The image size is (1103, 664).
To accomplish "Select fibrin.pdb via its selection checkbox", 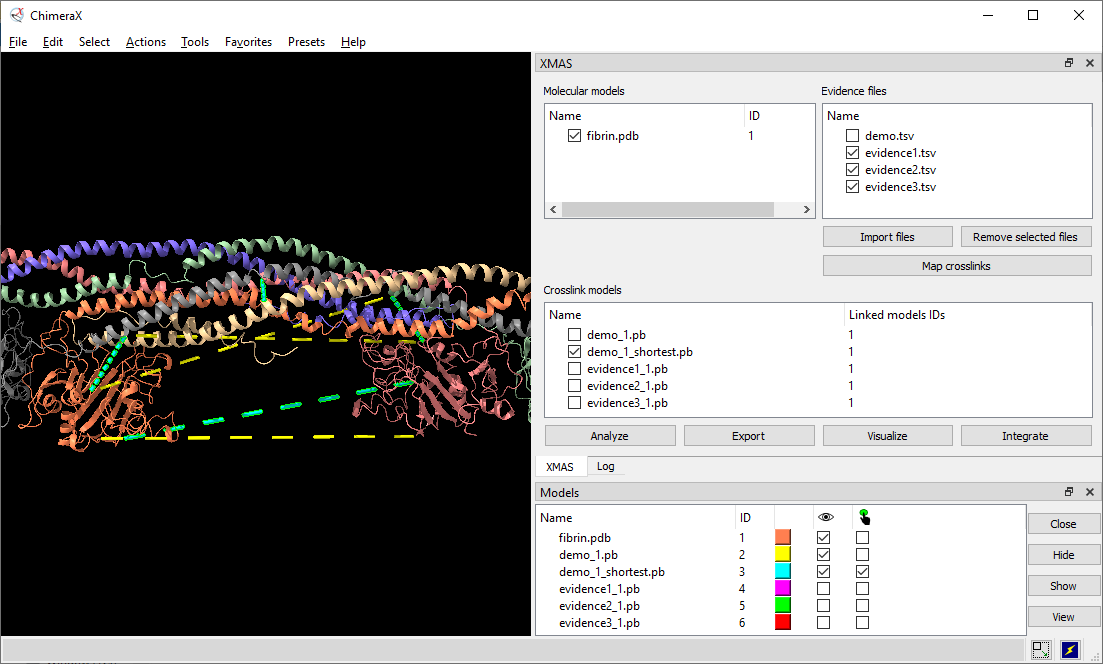I will pyautogui.click(x=862, y=537).
